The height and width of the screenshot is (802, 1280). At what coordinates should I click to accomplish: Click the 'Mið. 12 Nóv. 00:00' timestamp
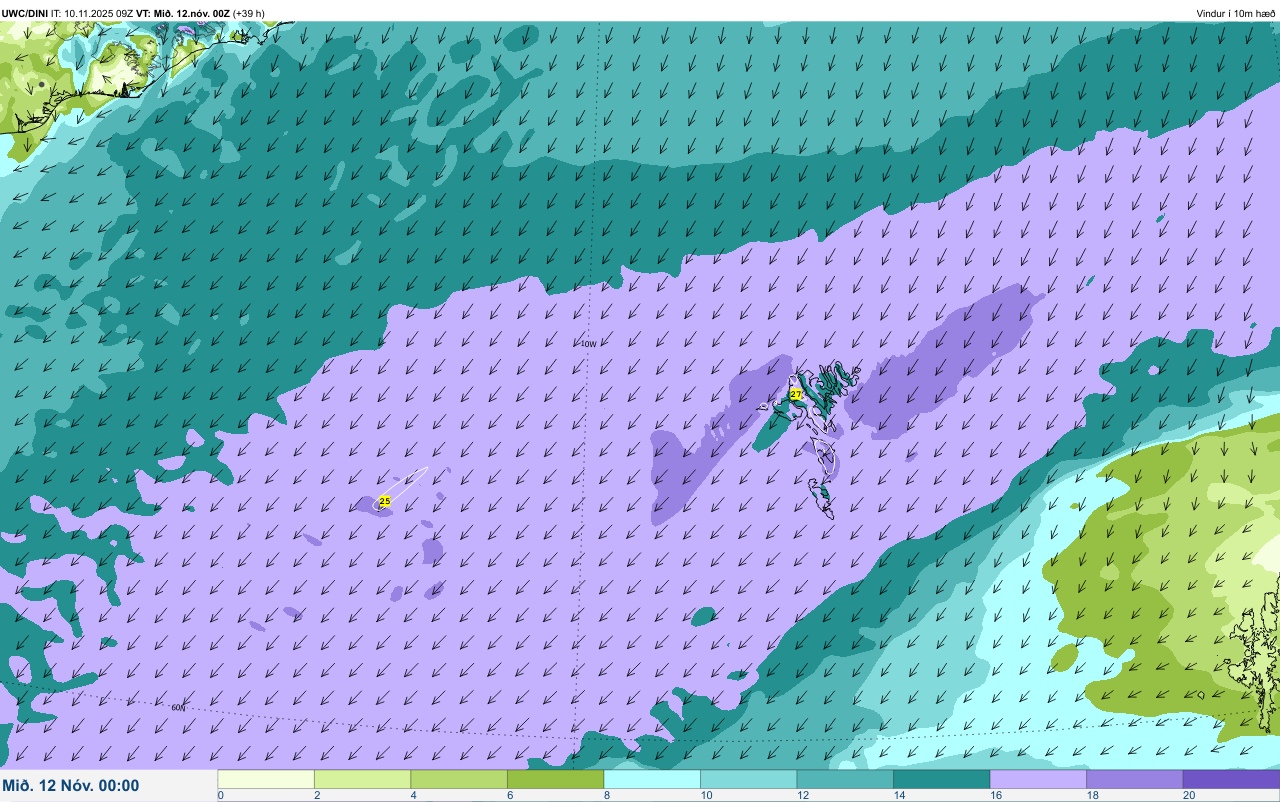coord(71,786)
